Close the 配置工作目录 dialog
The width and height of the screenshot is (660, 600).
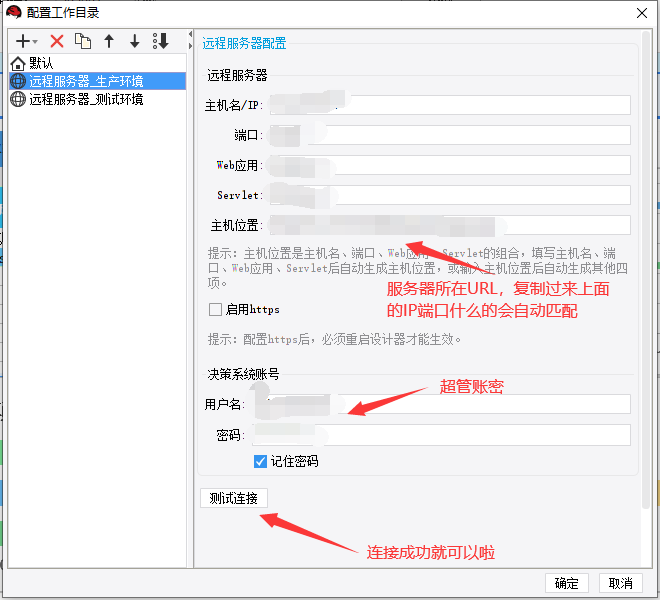click(x=642, y=13)
